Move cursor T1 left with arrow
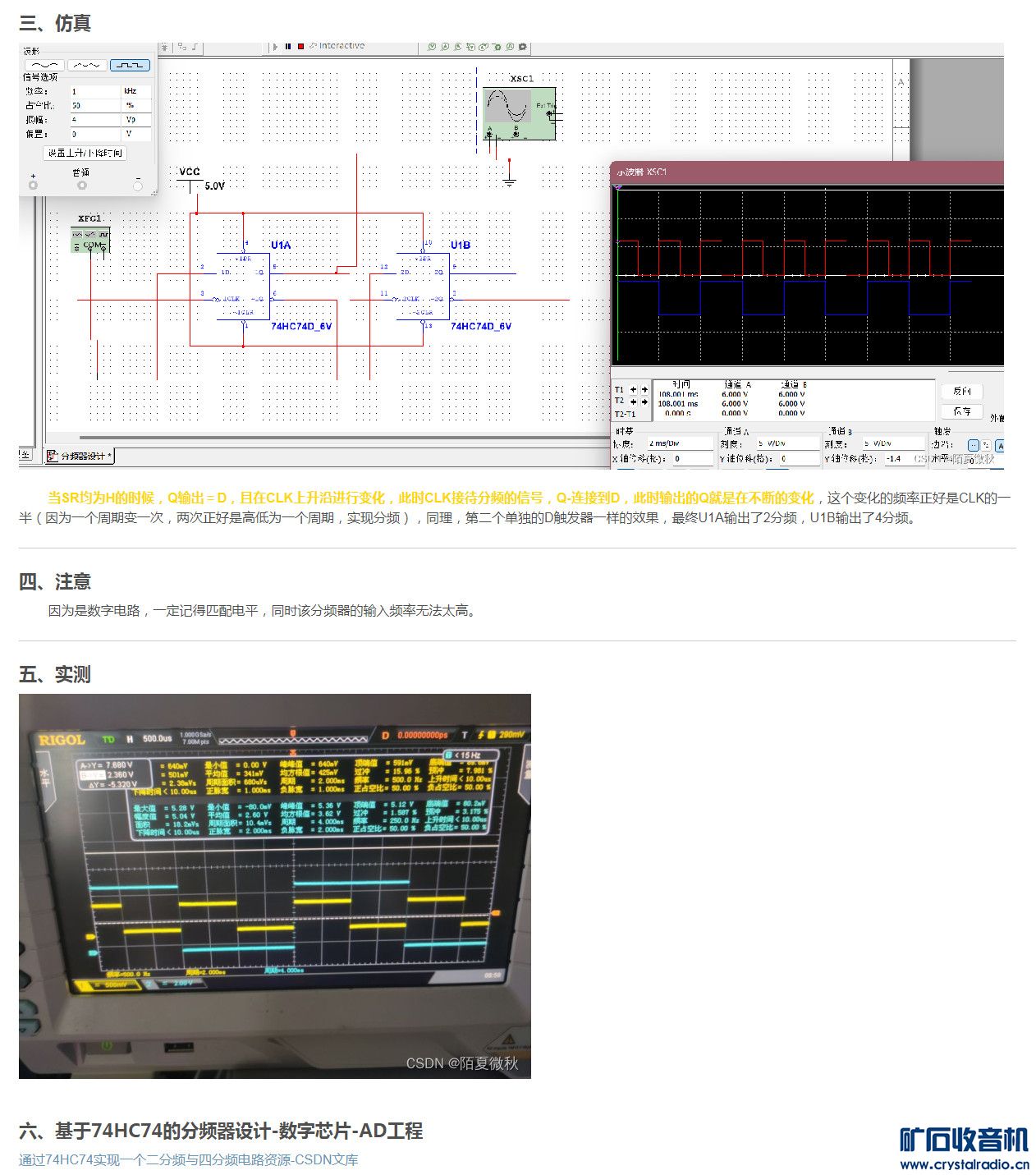The height and width of the screenshot is (1175, 1036). tap(633, 390)
